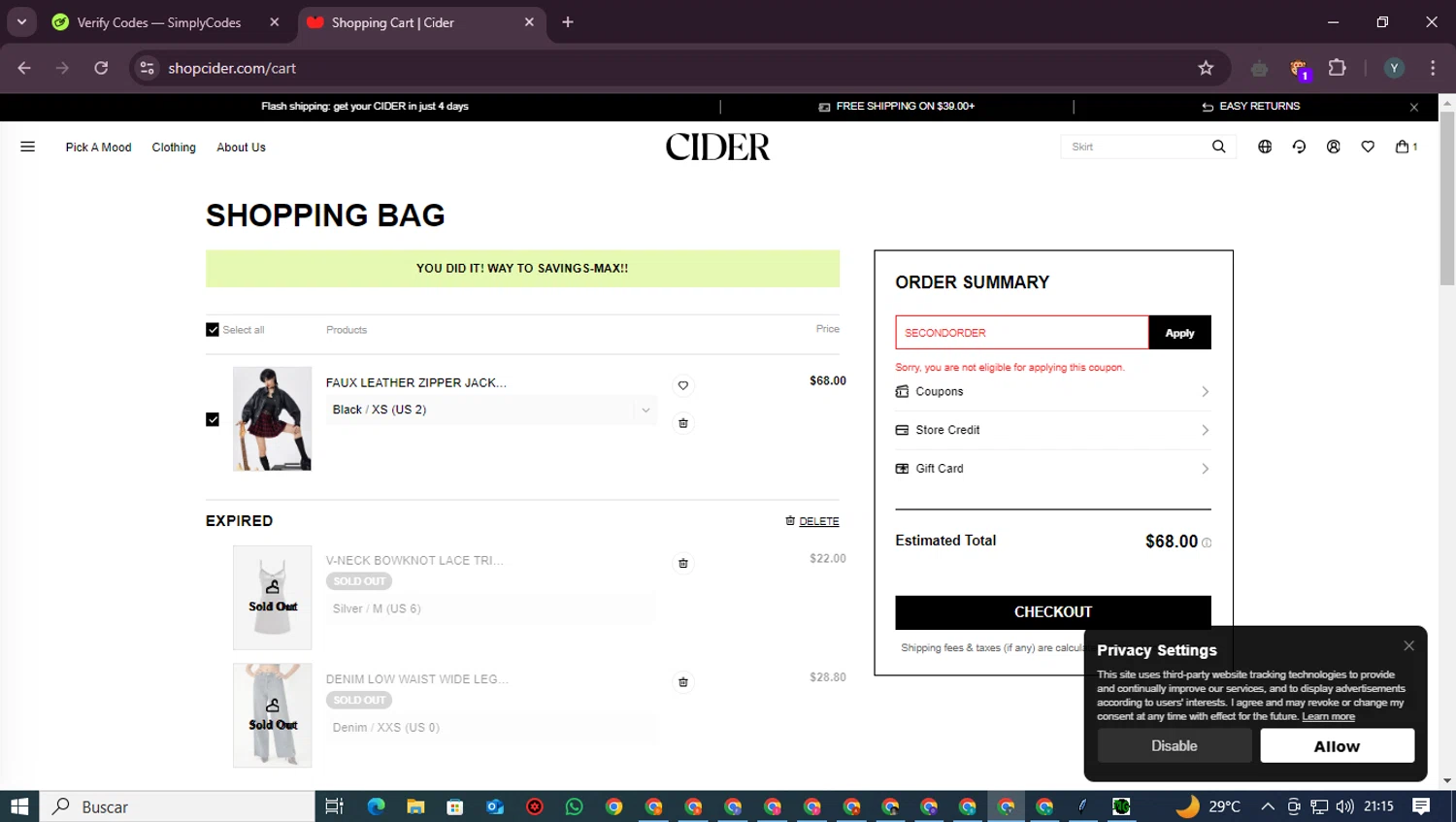Close the Privacy Settings popup

point(1408,645)
